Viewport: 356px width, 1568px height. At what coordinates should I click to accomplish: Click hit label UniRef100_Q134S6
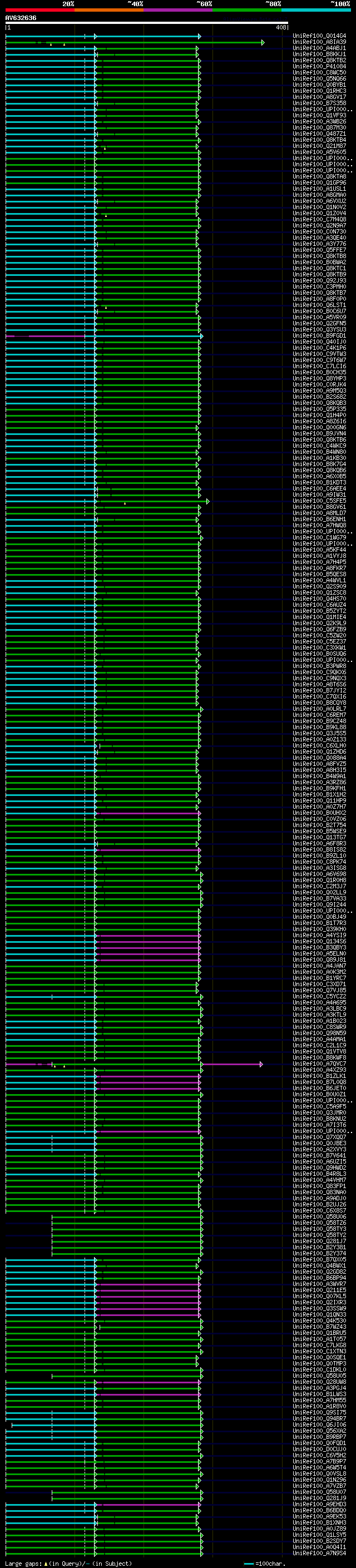[319, 941]
